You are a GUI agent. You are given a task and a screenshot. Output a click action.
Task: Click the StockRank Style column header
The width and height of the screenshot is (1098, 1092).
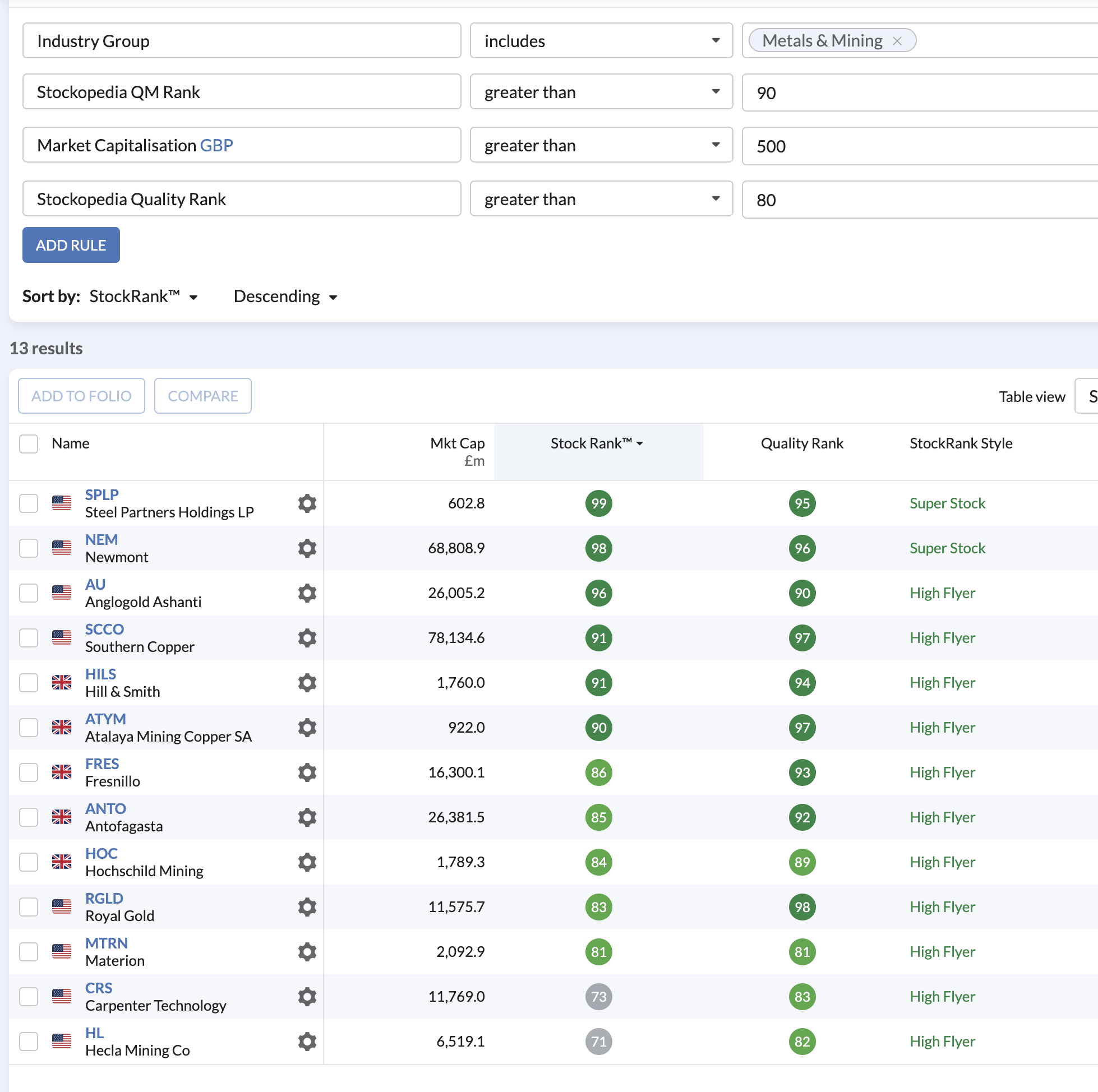coord(961,444)
